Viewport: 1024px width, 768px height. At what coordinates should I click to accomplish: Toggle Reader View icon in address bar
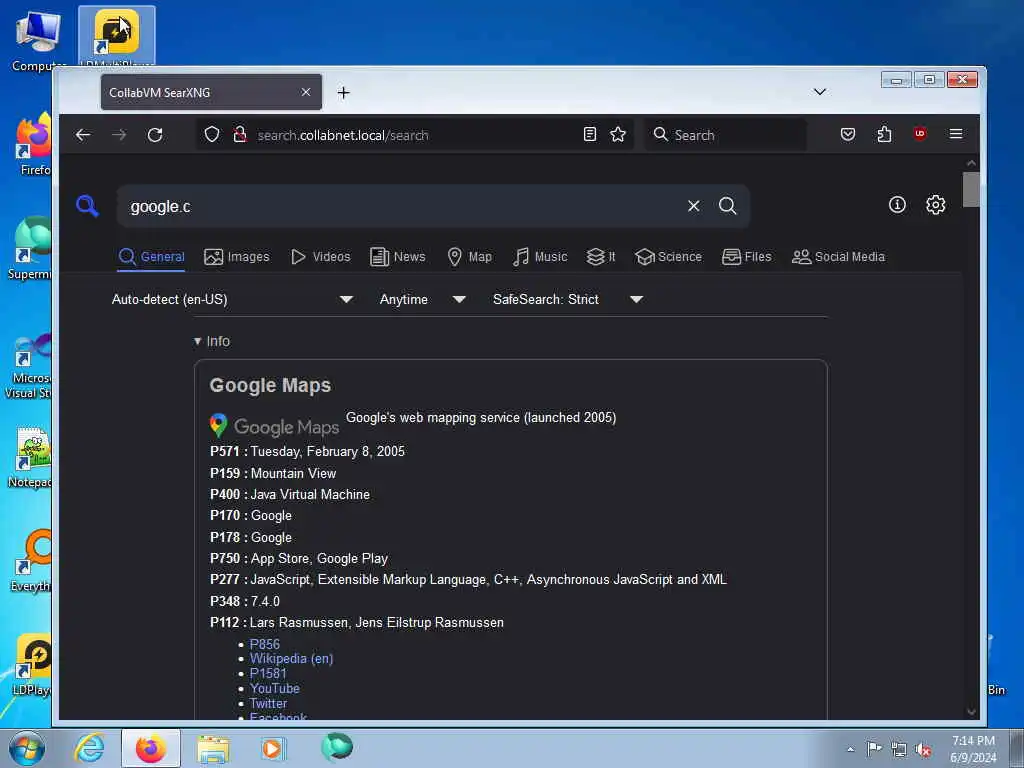590,134
